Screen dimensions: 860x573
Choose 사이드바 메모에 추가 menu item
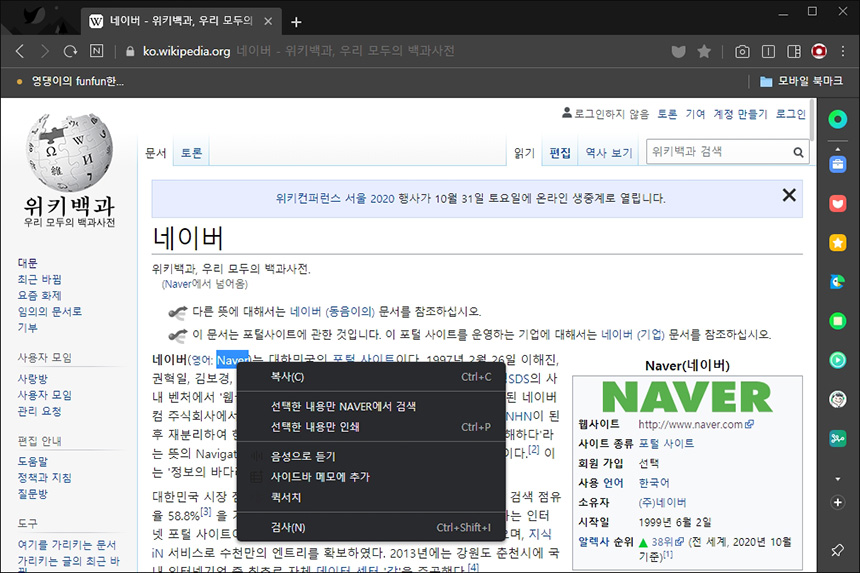pyautogui.click(x=371, y=477)
